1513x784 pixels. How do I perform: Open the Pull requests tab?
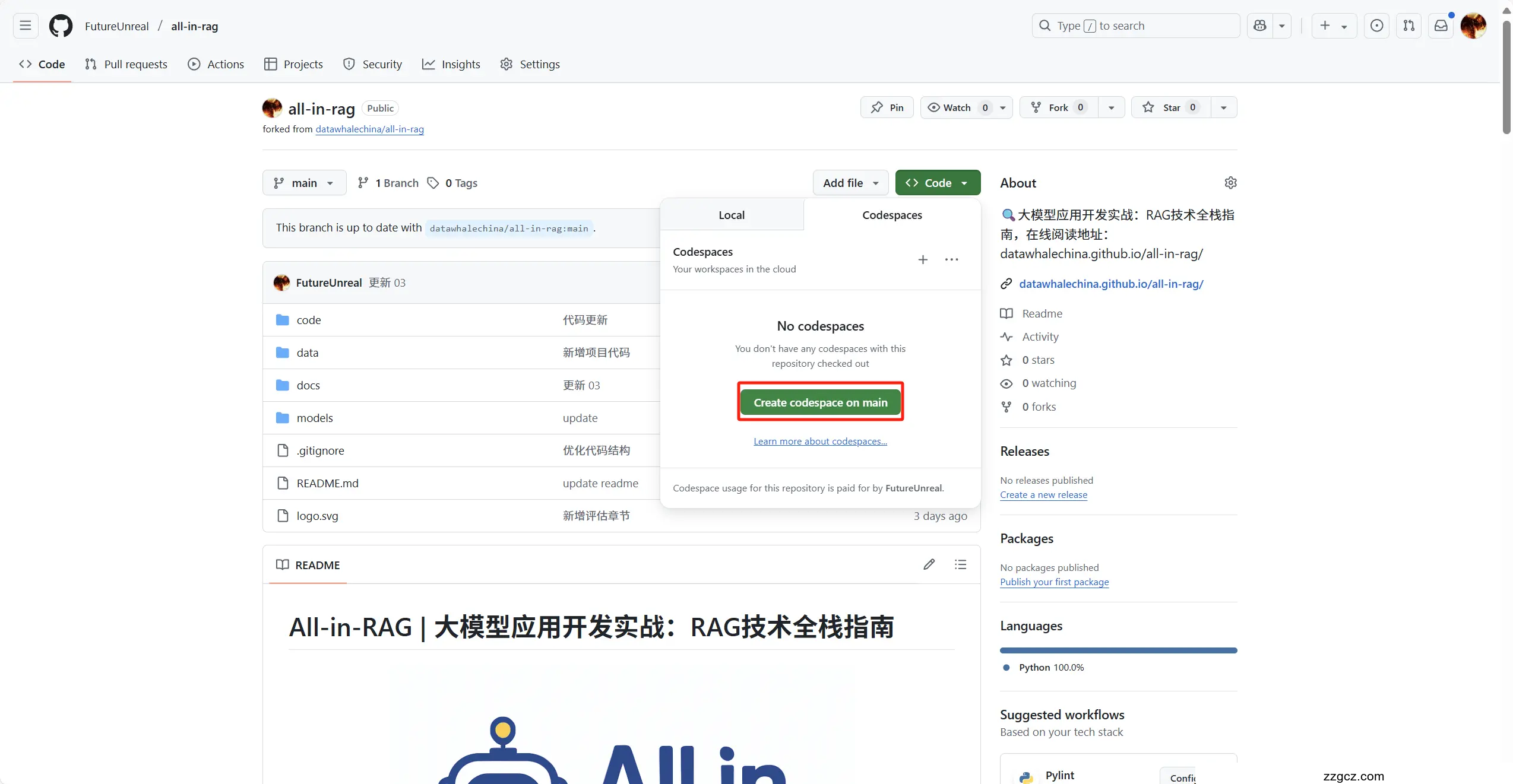(126, 64)
